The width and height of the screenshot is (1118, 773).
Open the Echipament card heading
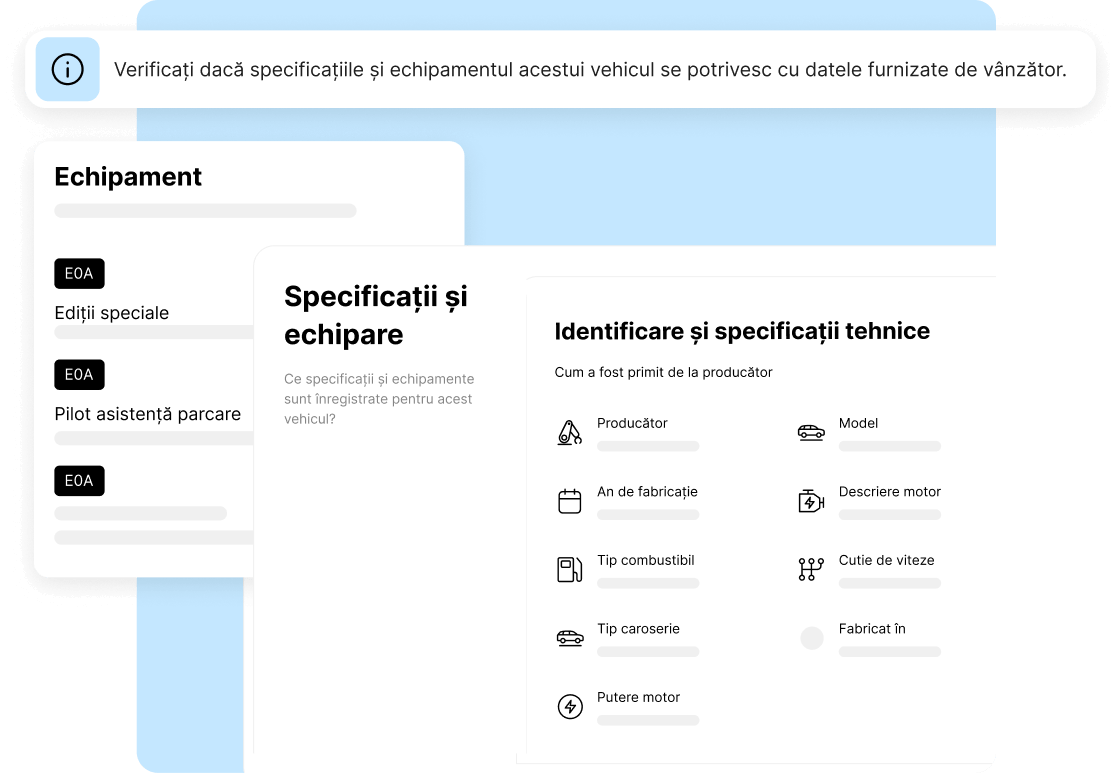(128, 177)
